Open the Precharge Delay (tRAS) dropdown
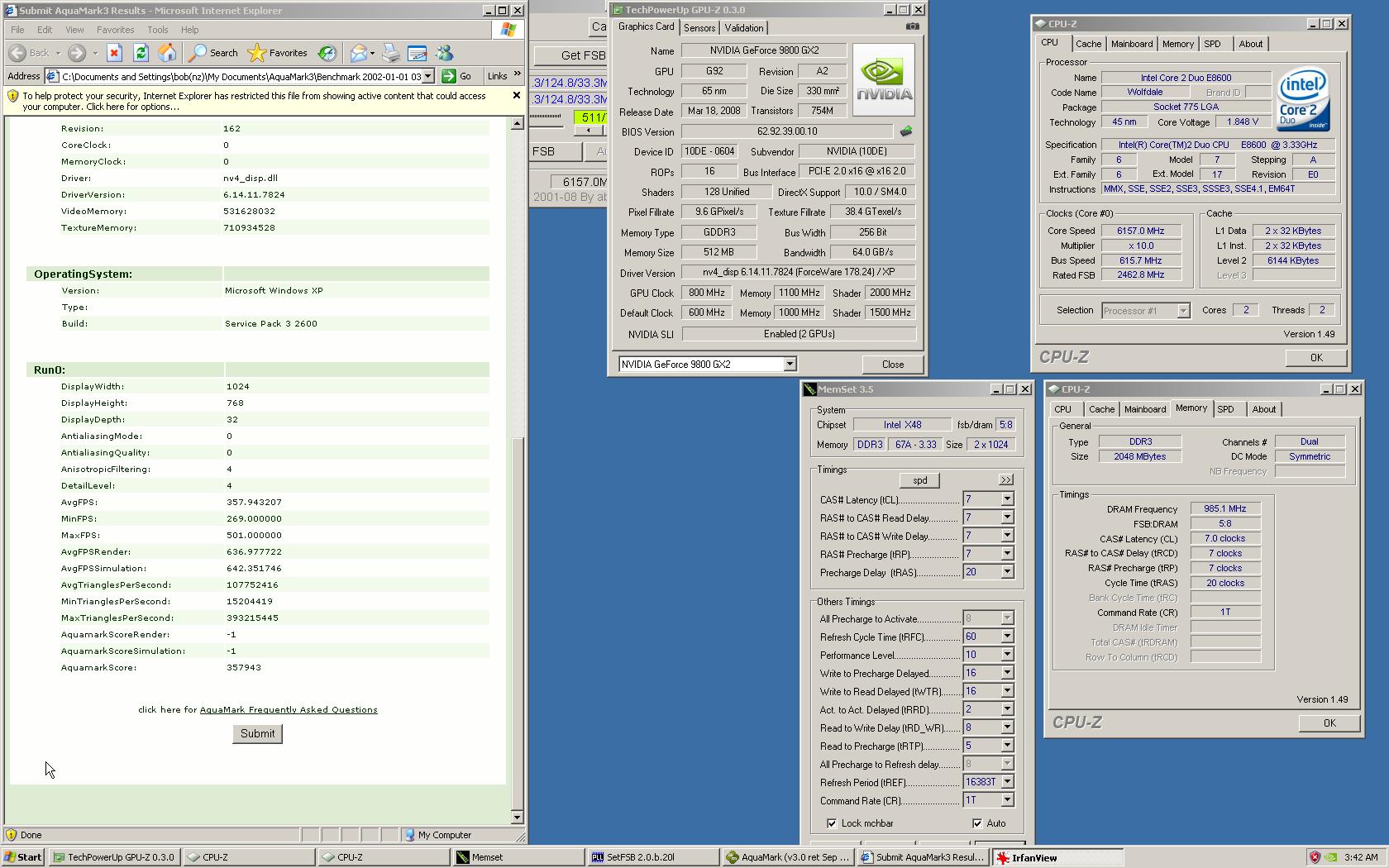Screen dimensions: 1389x868 pyautogui.click(x=1007, y=572)
